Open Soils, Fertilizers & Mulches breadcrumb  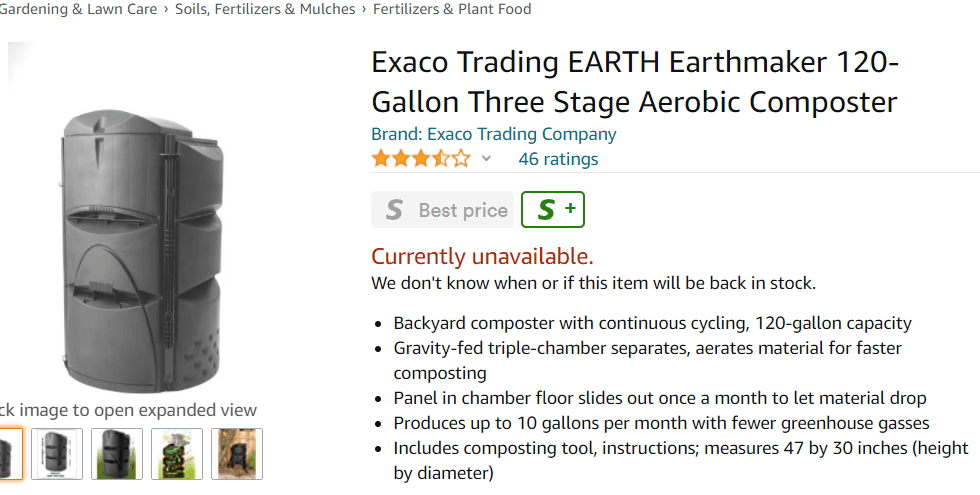pyautogui.click(x=265, y=9)
